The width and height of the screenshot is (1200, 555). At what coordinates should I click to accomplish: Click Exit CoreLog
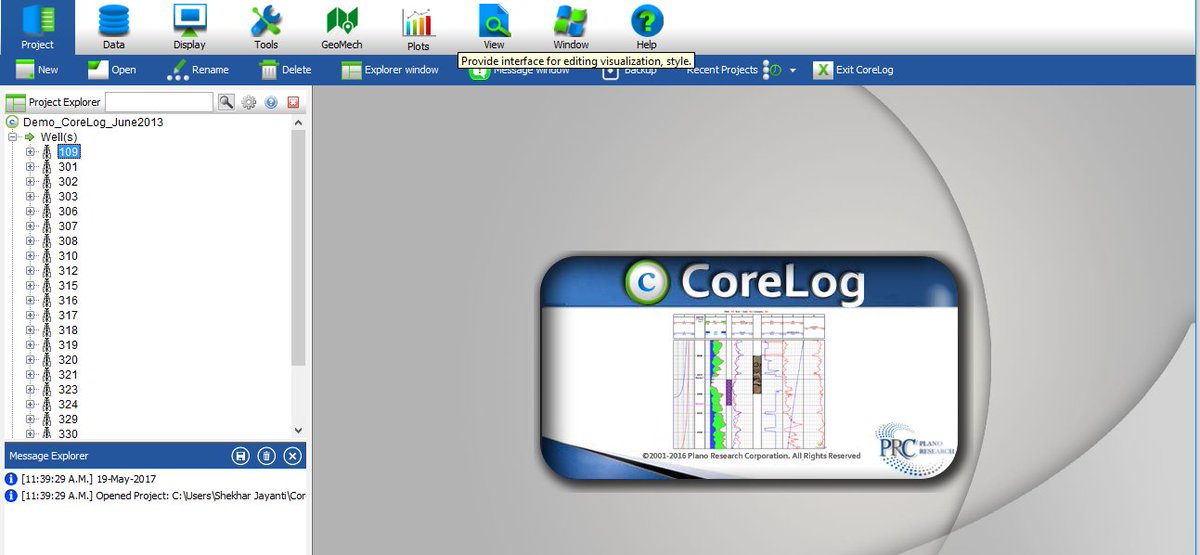[853, 70]
